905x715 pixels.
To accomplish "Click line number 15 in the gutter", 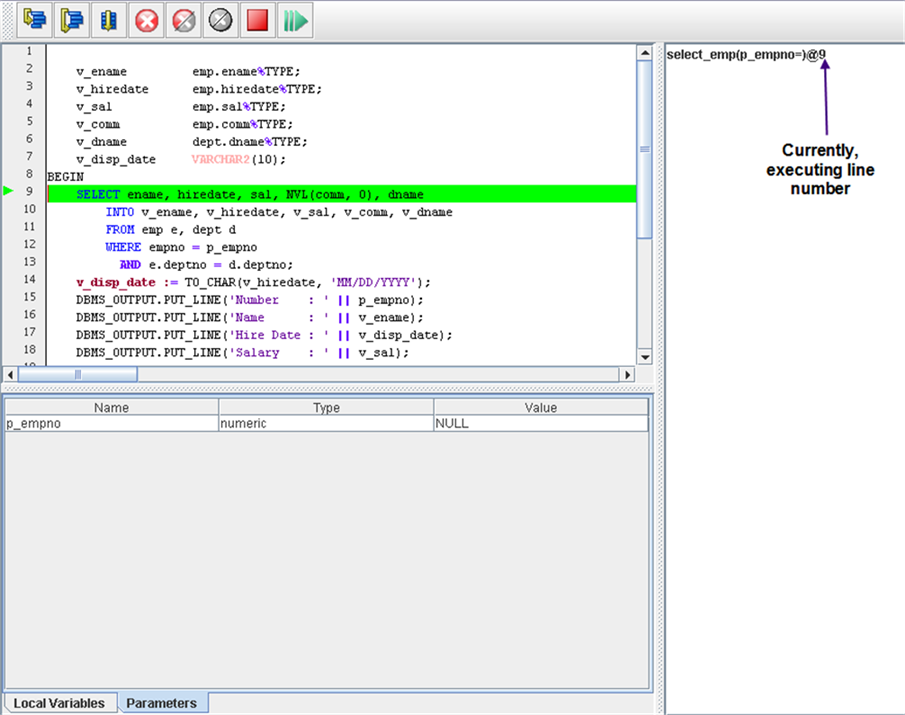I will click(29, 298).
